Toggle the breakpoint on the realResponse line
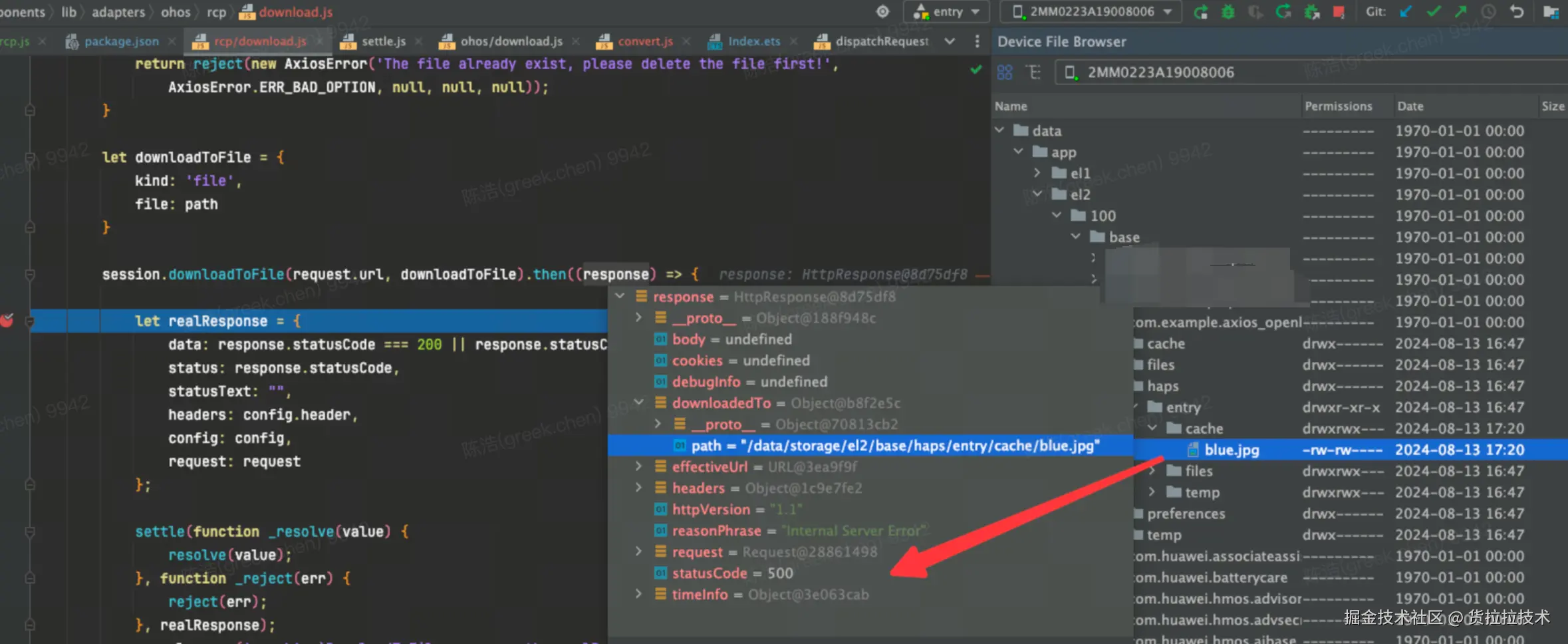1568x644 pixels. click(7, 321)
